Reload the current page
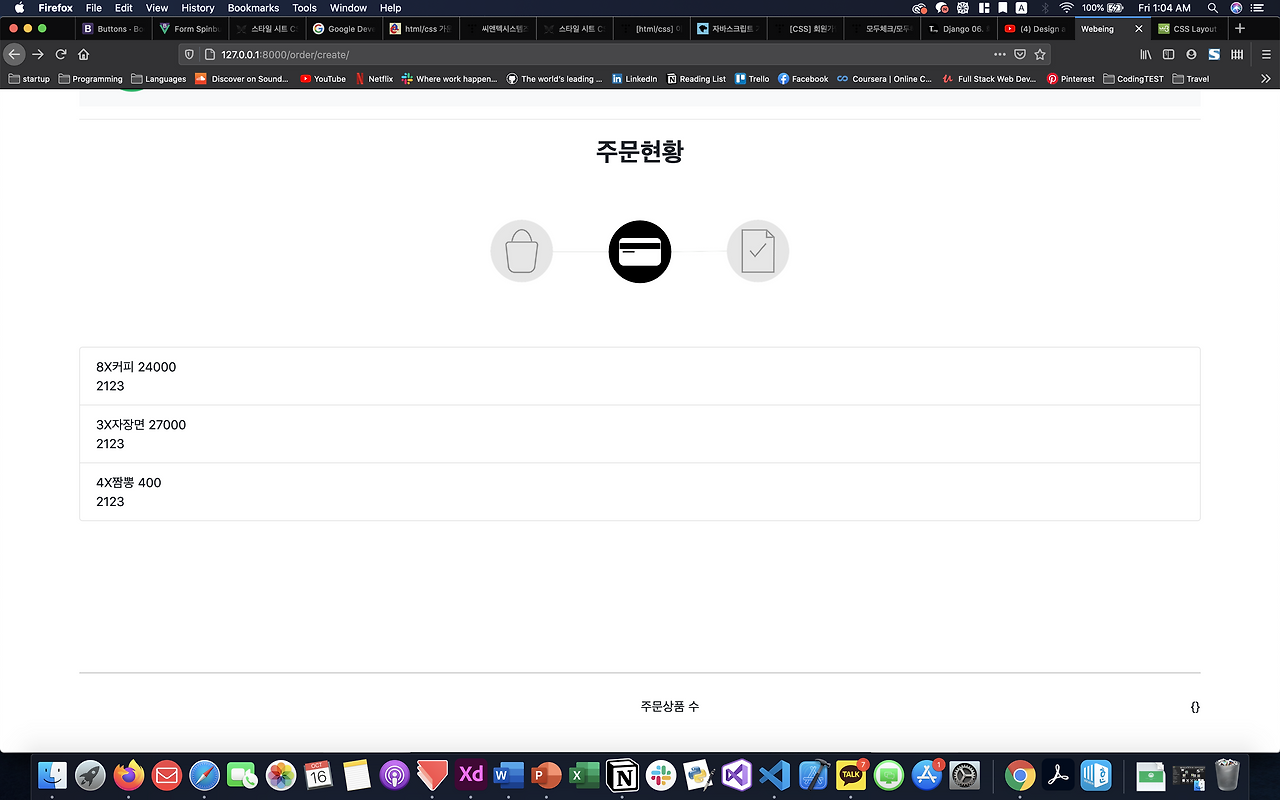The height and width of the screenshot is (800, 1280). tap(62, 55)
